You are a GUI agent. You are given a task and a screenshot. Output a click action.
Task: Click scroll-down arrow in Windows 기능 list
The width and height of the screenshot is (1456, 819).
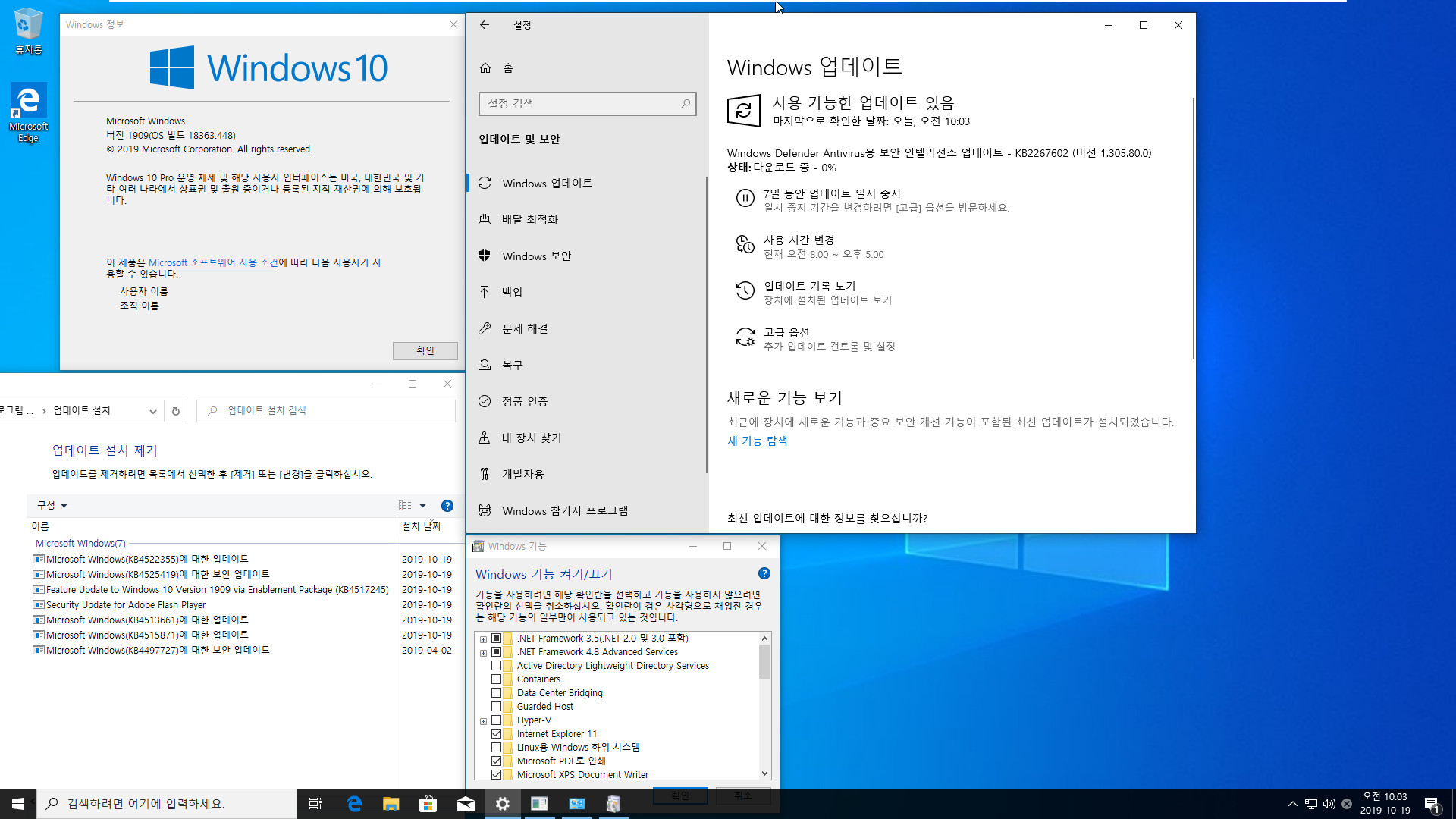(764, 773)
